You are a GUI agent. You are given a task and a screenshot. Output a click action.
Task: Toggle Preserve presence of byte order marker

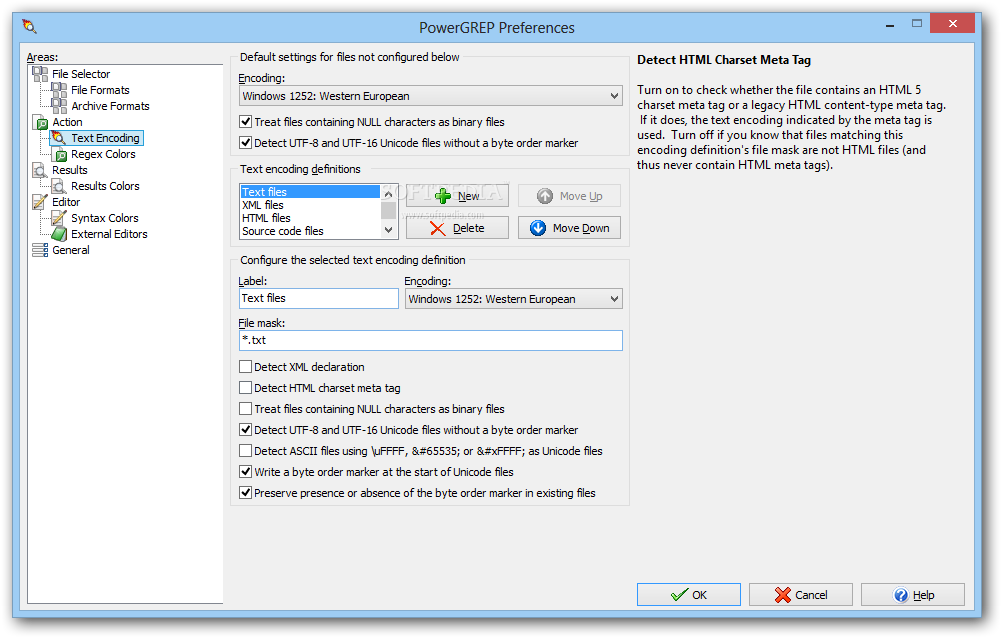point(245,493)
